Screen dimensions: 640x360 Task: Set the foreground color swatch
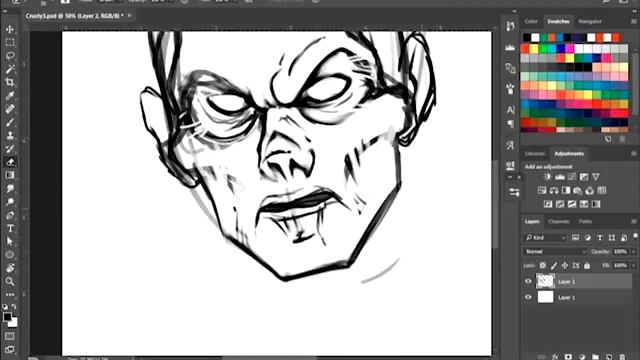[7, 316]
